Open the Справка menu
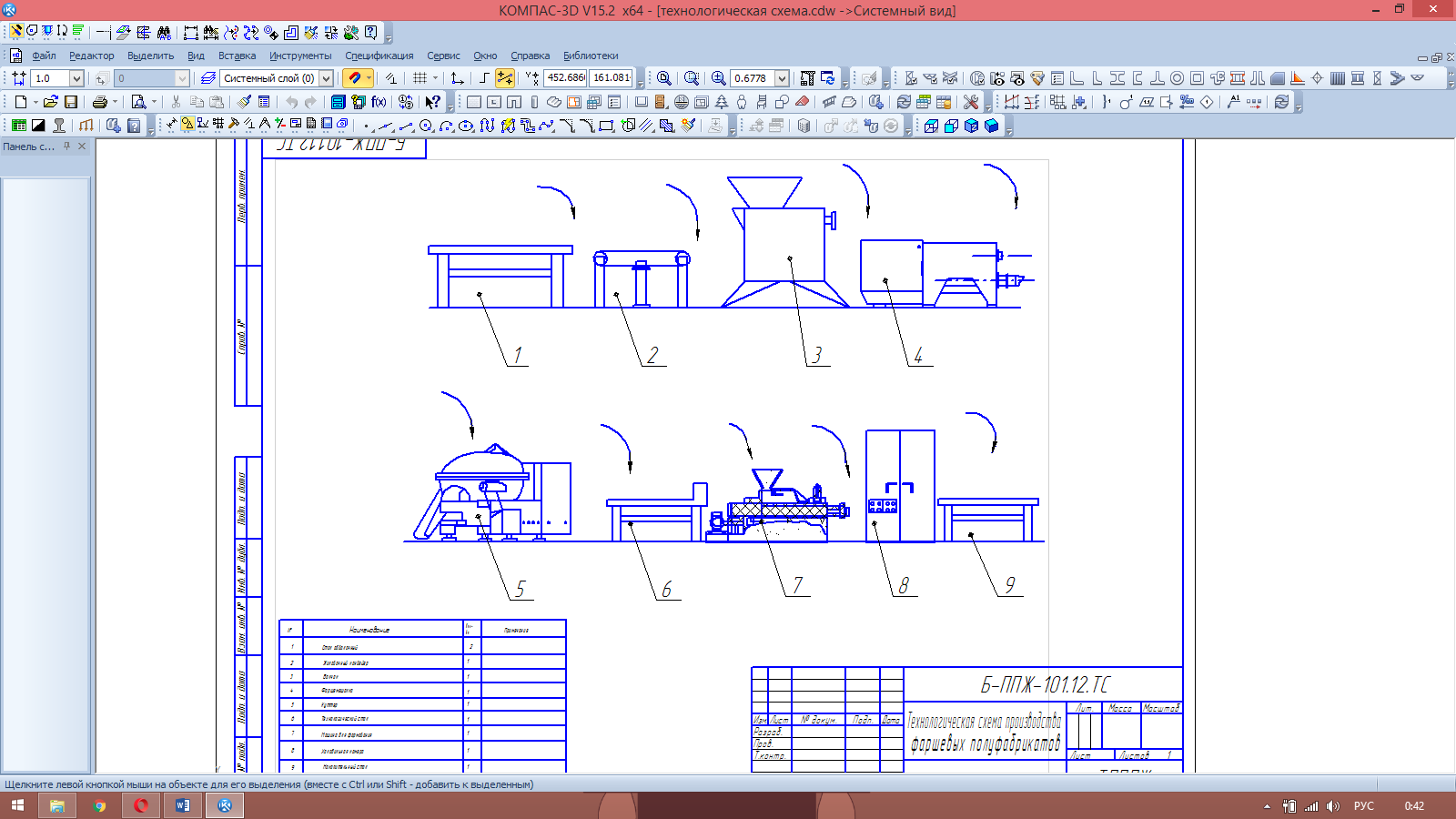This screenshot has width=1456, height=819. pos(531,56)
